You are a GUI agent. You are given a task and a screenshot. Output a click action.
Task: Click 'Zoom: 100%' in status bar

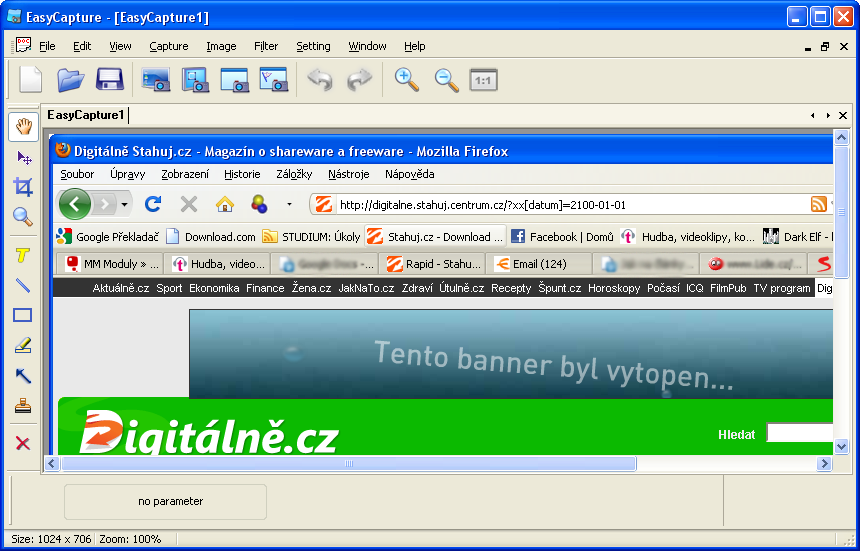[x=130, y=539]
